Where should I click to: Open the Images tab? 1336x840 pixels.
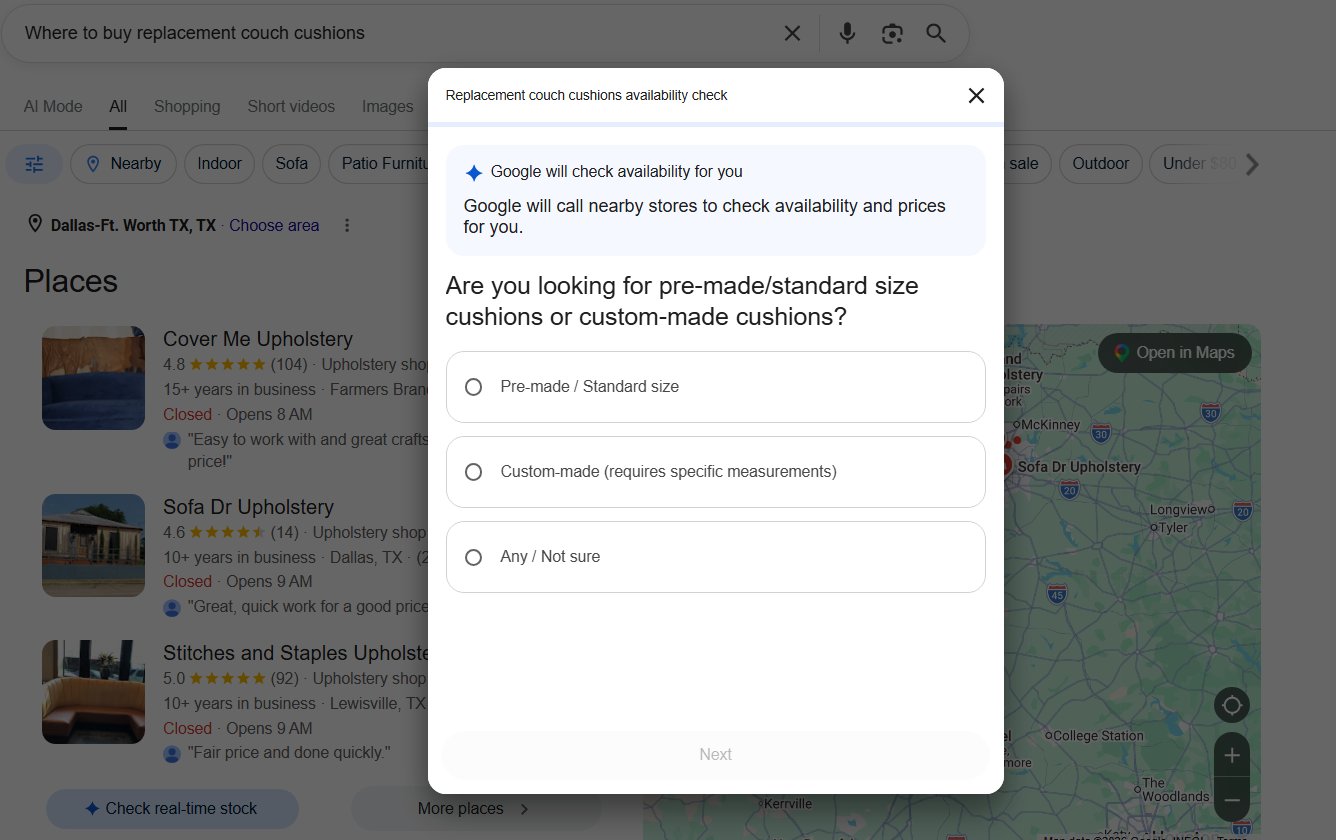(x=387, y=106)
